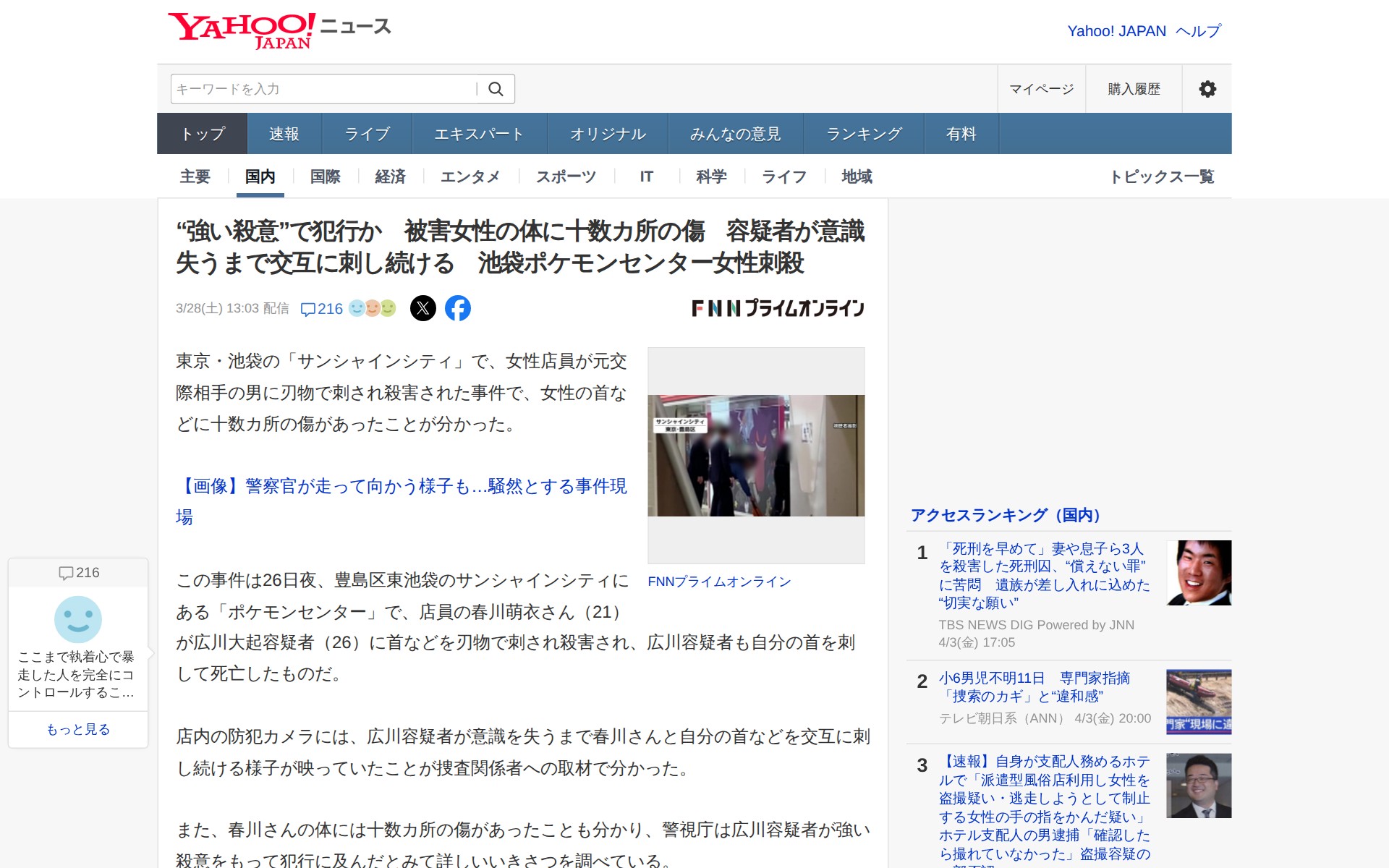This screenshot has height=868, width=1389.
Task: Open トピックス一覧 link
Action: tap(1161, 176)
